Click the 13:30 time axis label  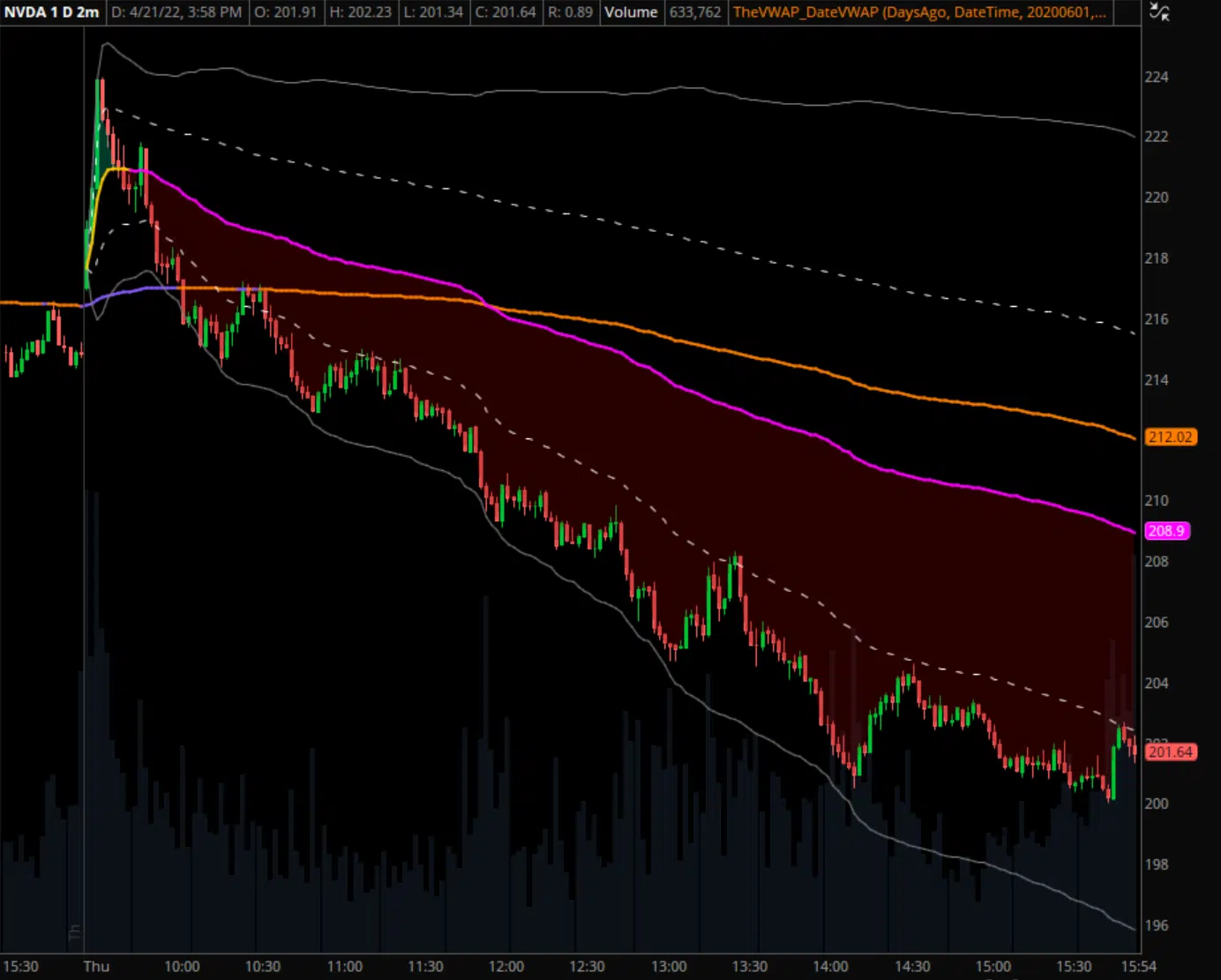[x=749, y=966]
